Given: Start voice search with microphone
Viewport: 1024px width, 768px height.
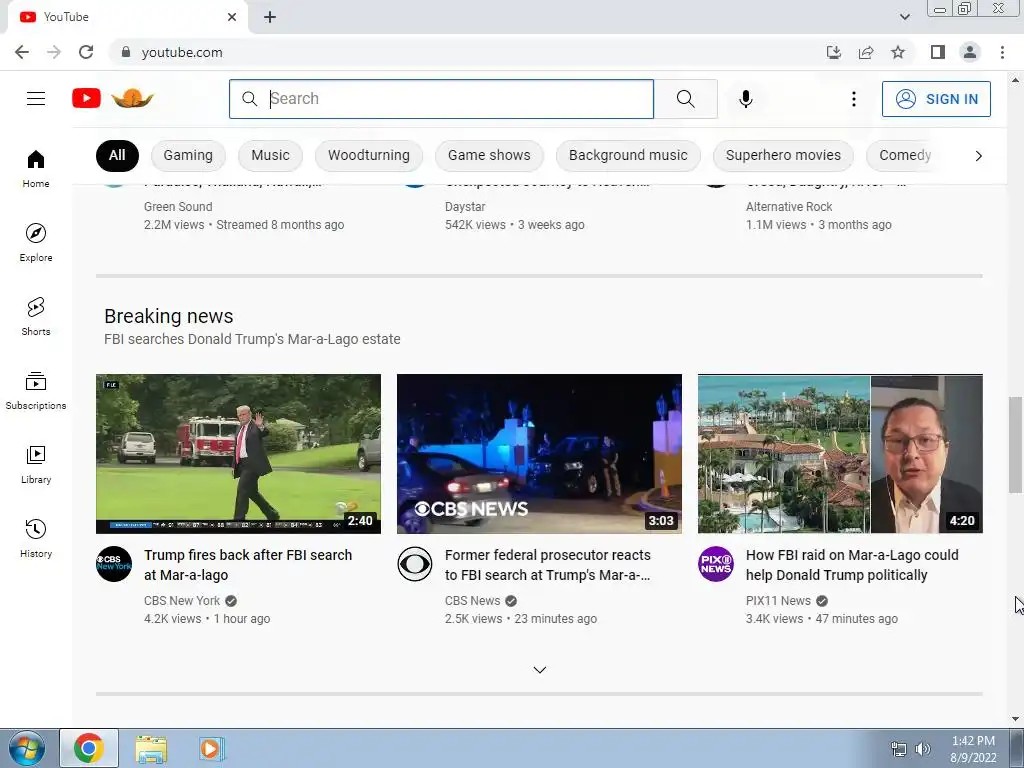Looking at the screenshot, I should pyautogui.click(x=745, y=99).
